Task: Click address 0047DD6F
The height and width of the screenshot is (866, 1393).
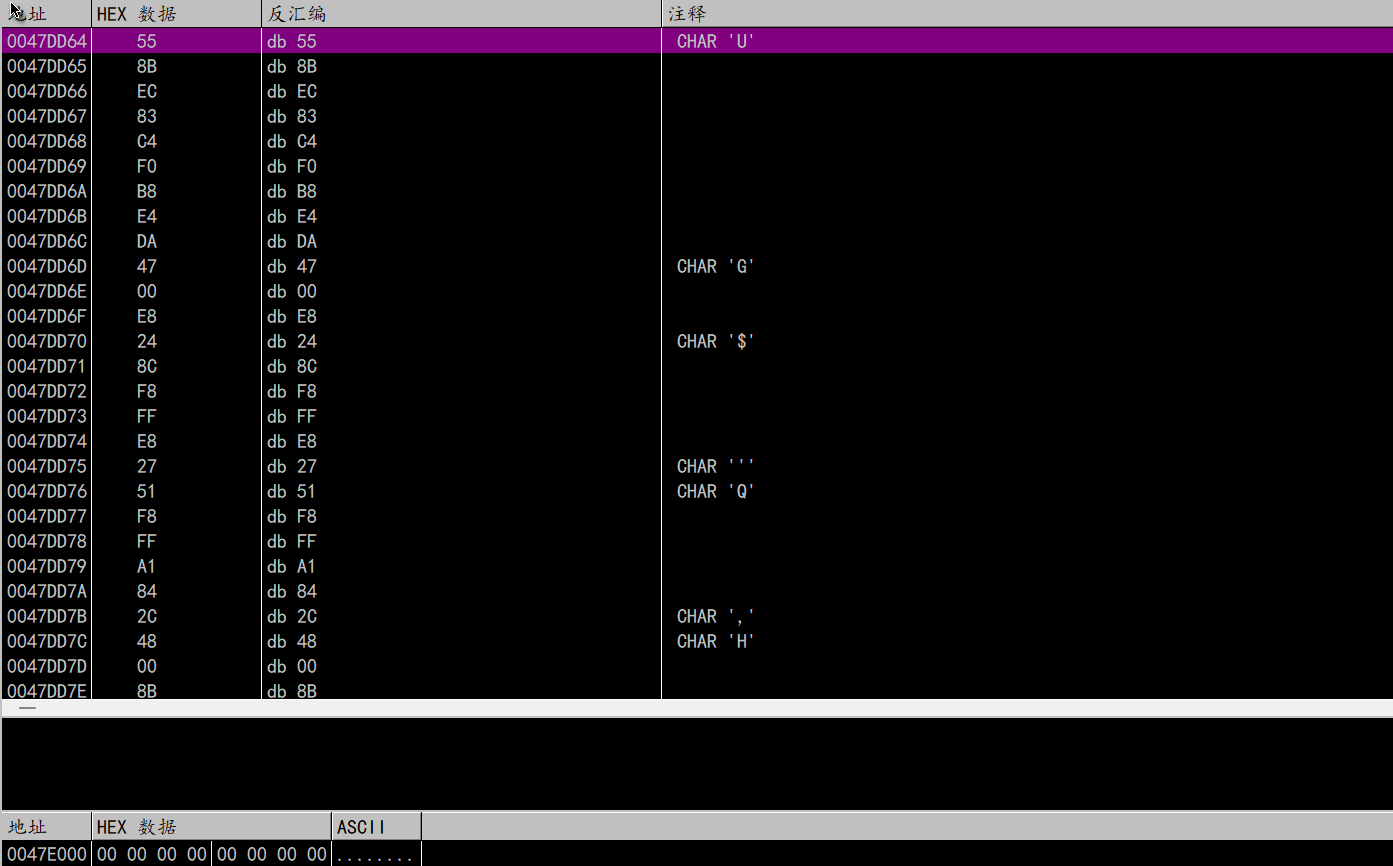Action: coord(47,316)
